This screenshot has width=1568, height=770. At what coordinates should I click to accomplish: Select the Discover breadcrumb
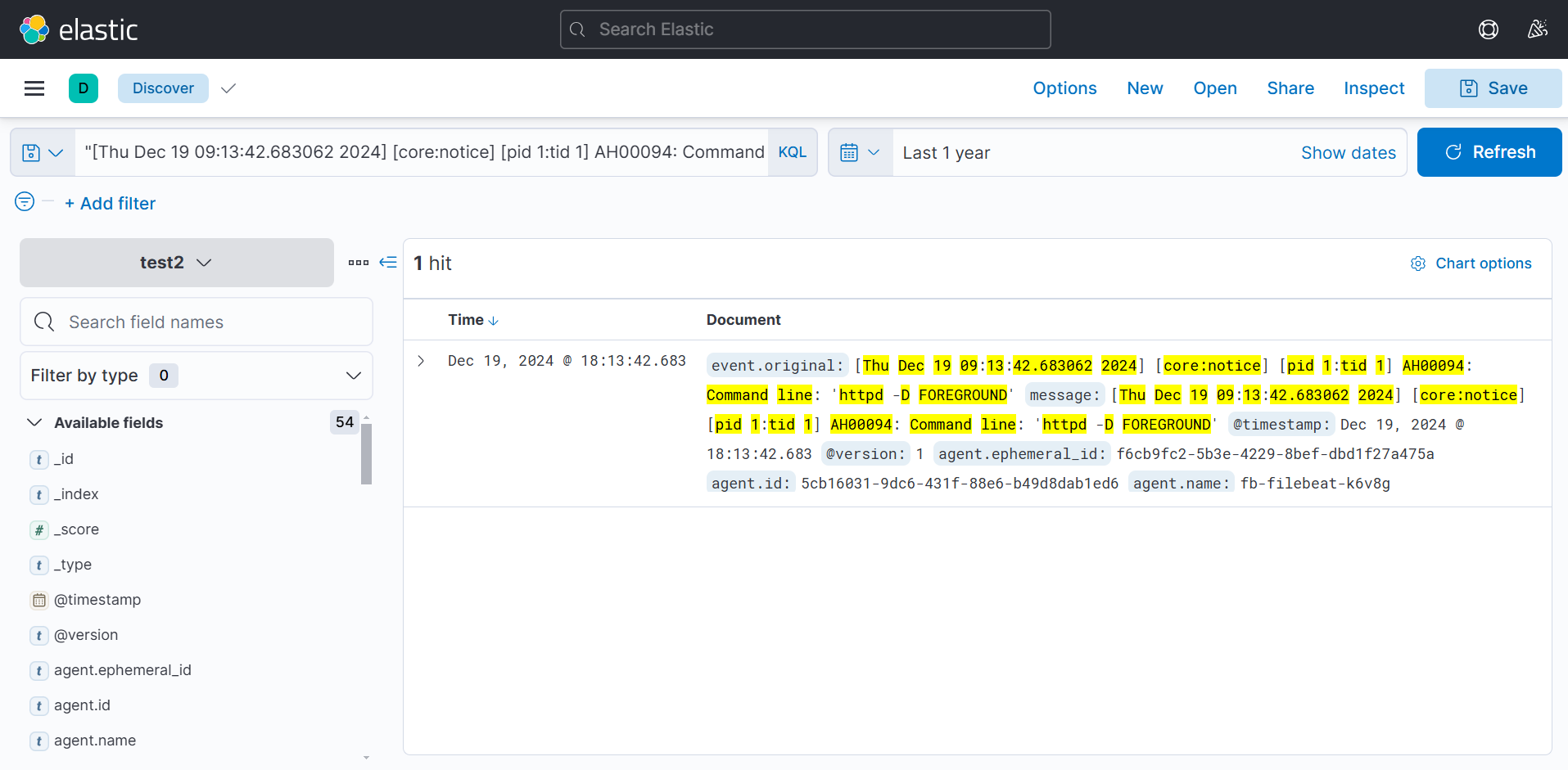163,88
